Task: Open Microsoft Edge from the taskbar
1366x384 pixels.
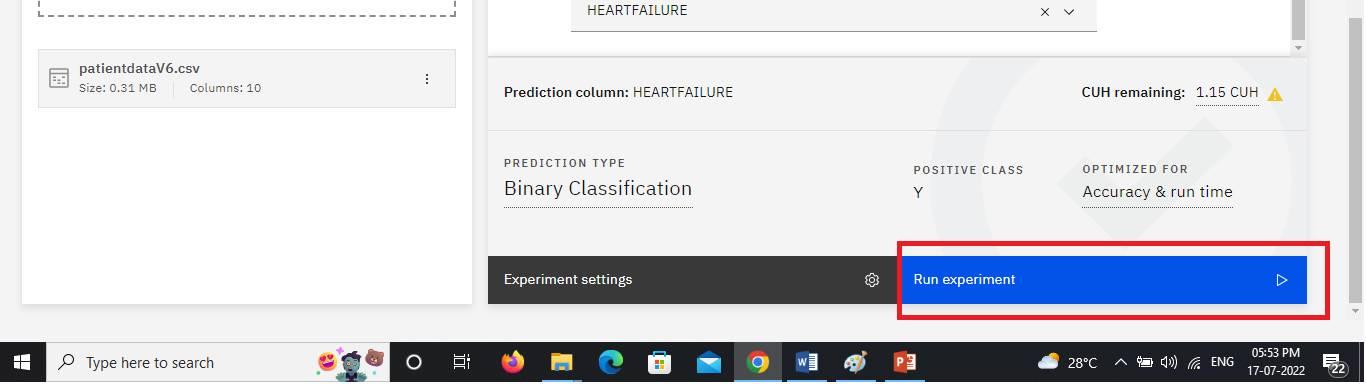Action: tap(610, 362)
